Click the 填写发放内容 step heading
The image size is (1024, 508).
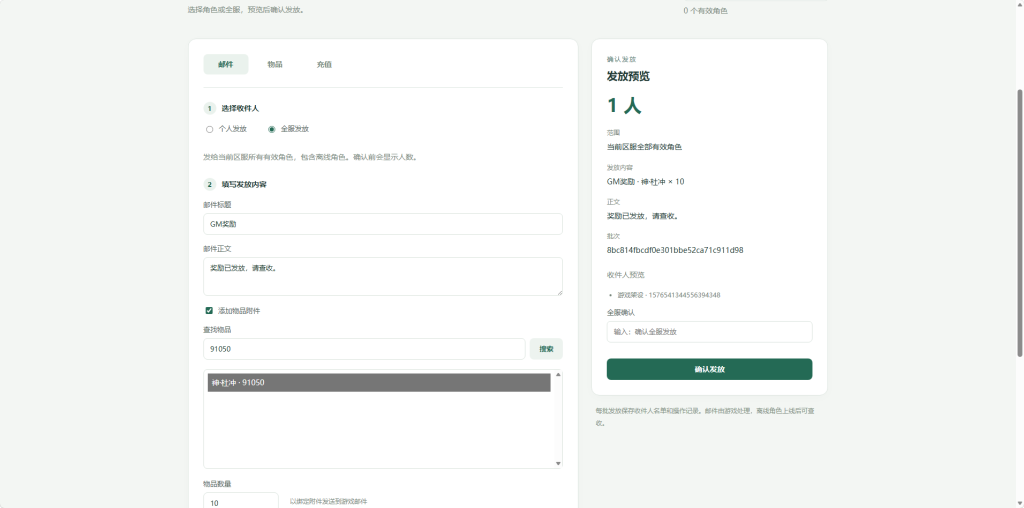tap(244, 184)
